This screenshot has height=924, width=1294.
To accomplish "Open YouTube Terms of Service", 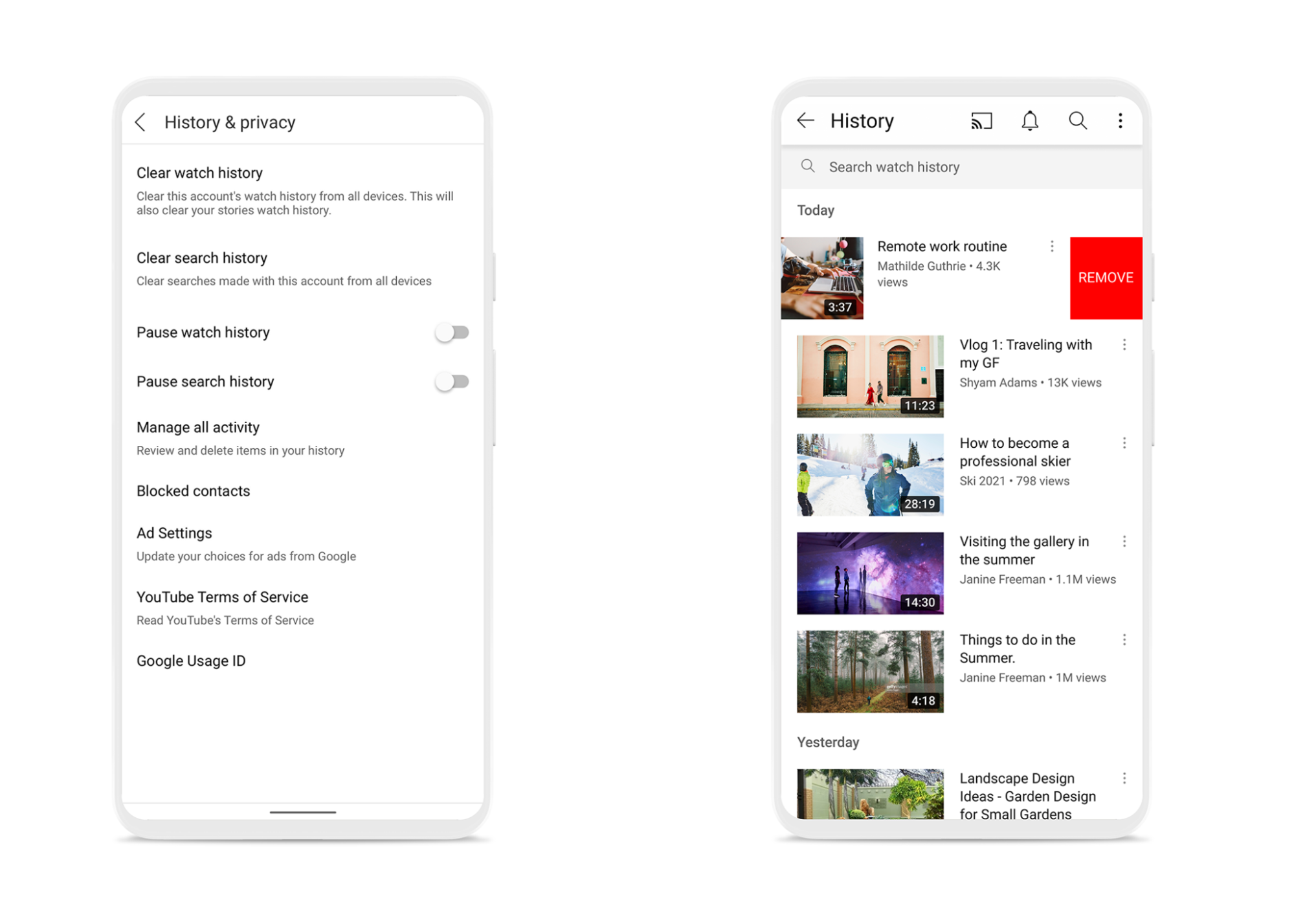I will (x=222, y=597).
